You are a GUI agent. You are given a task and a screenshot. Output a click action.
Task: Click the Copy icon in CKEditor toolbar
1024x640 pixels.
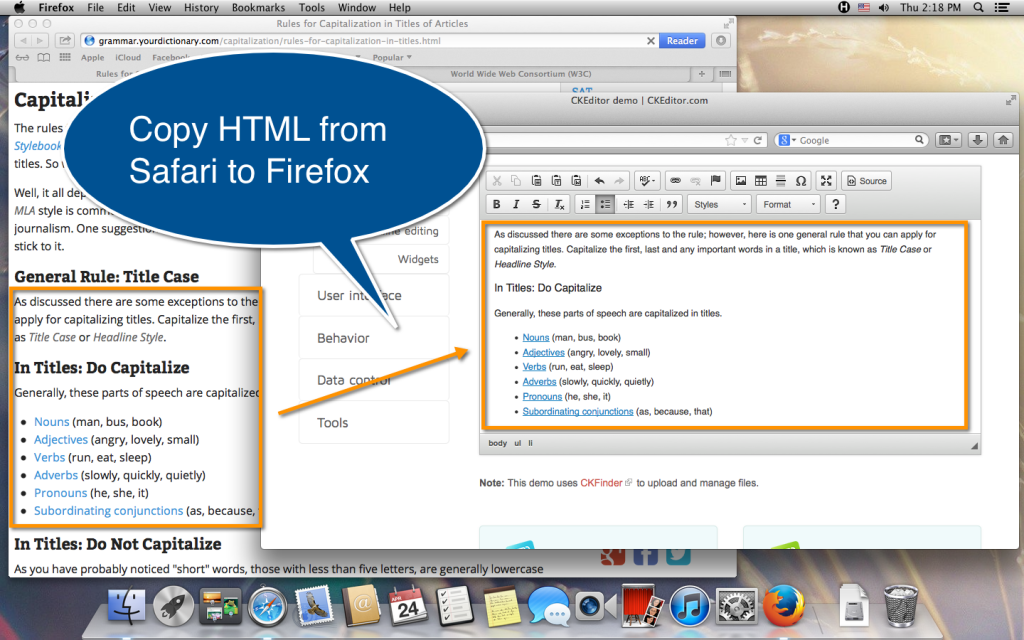[516, 181]
